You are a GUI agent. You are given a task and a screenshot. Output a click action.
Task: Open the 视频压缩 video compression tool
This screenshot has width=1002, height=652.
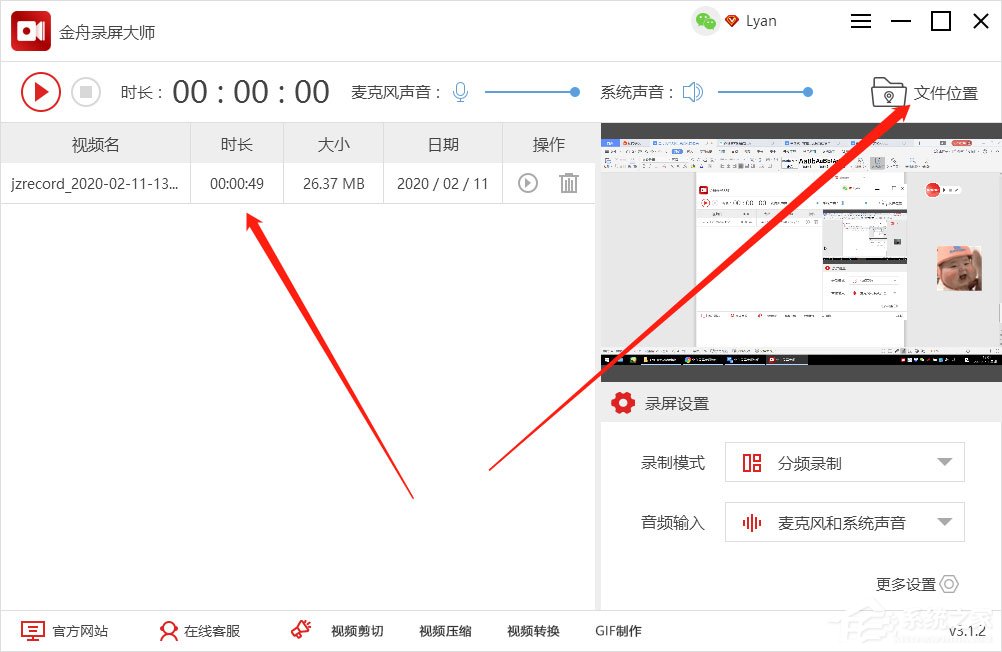[444, 631]
